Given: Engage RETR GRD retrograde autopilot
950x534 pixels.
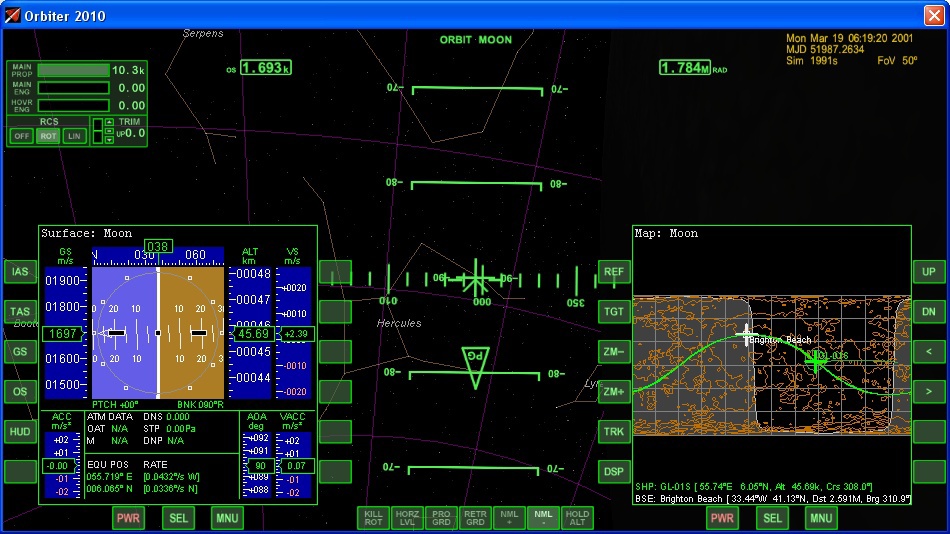Looking at the screenshot, I should click(x=475, y=518).
